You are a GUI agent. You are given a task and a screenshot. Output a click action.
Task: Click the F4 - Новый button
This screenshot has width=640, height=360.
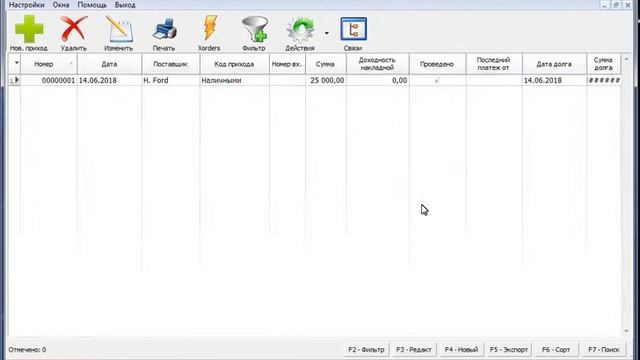[x=461, y=349]
